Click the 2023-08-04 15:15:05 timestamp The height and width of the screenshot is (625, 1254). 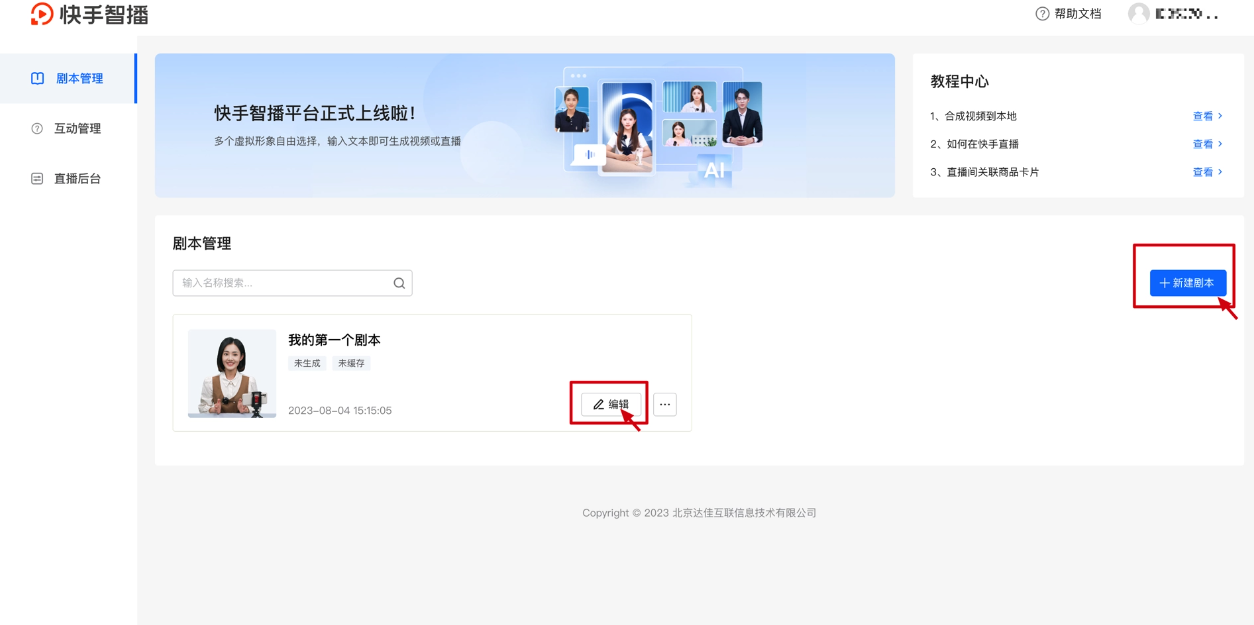click(x=340, y=410)
